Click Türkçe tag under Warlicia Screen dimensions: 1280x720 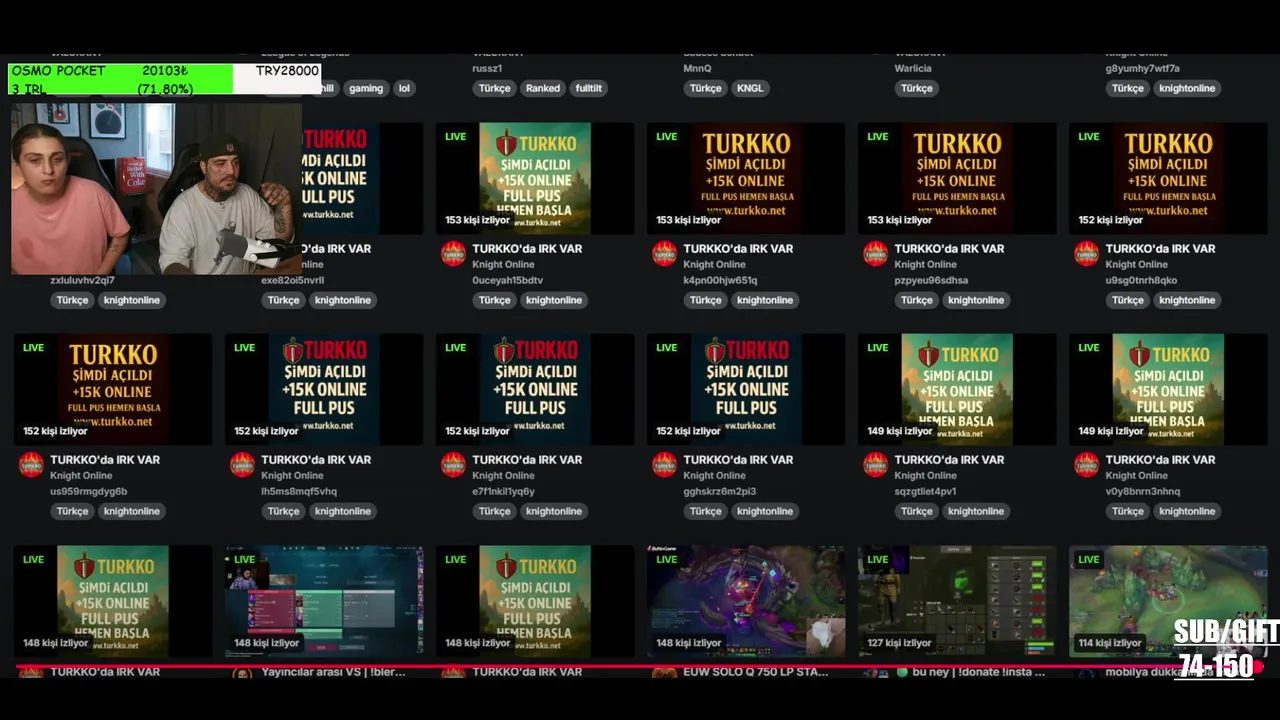click(916, 88)
